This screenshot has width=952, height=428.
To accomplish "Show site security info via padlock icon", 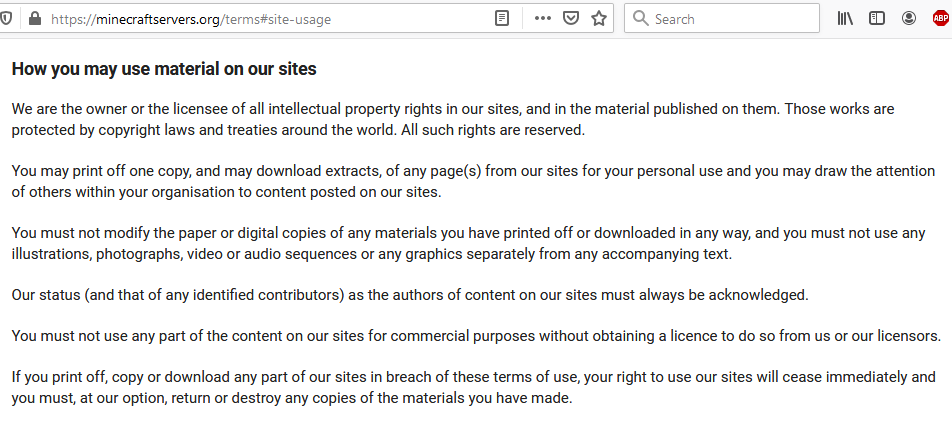I will (35, 18).
